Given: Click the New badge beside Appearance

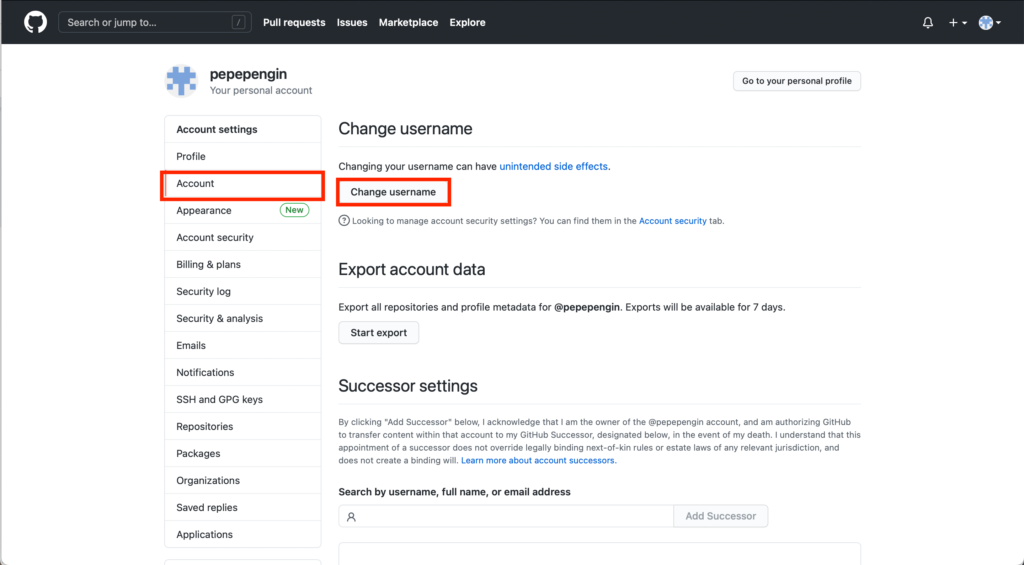Looking at the screenshot, I should pyautogui.click(x=294, y=210).
